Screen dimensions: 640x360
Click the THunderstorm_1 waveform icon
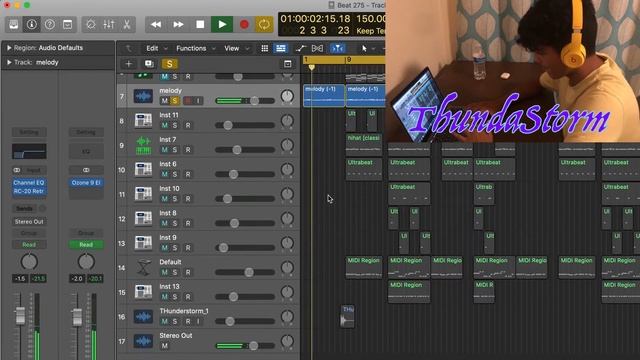click(x=143, y=317)
